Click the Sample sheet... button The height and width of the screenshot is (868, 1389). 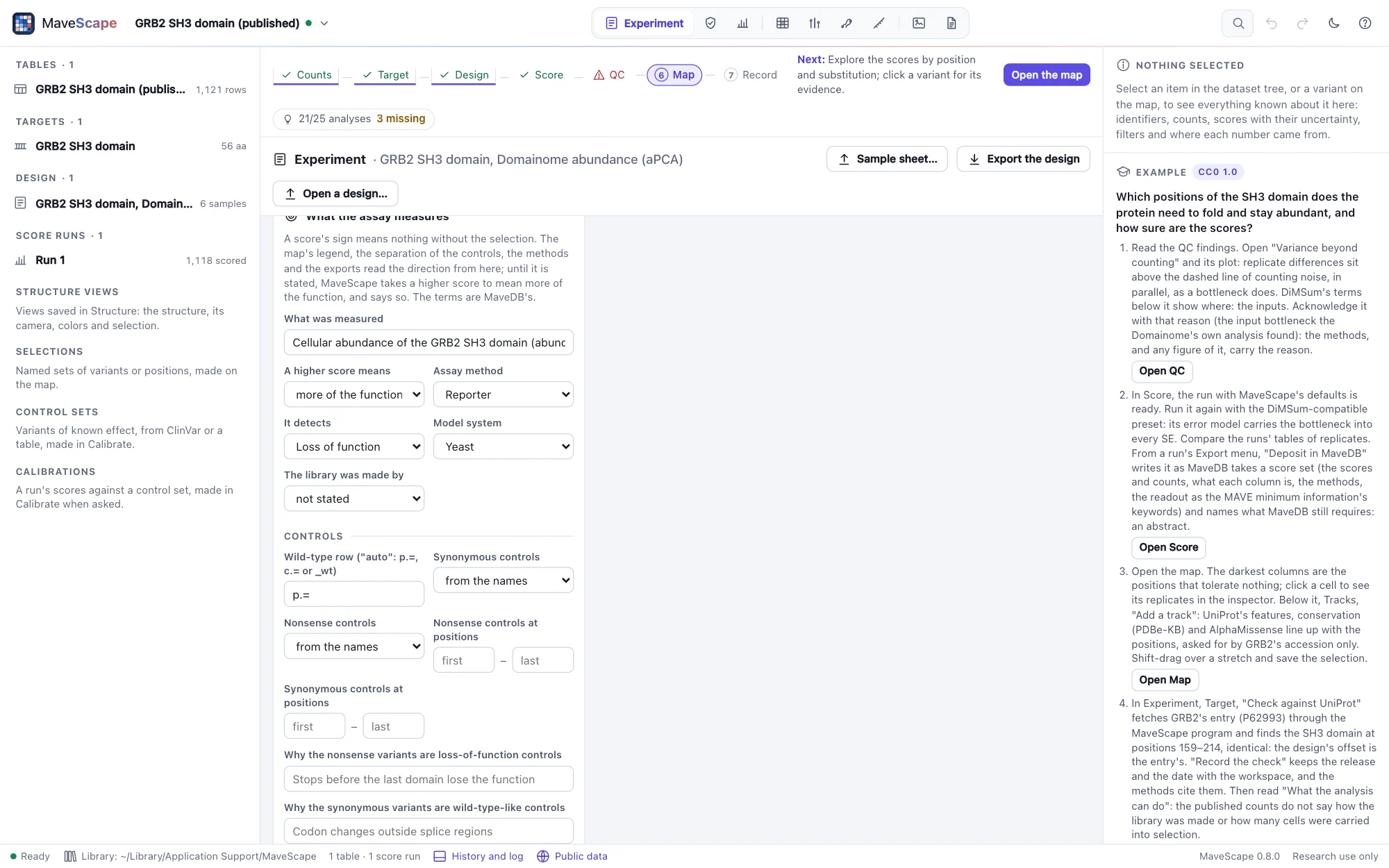[887, 159]
